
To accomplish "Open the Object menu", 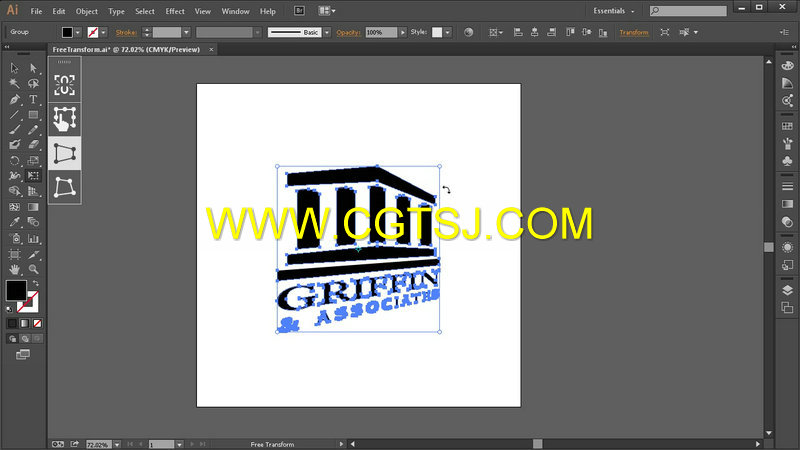I will (87, 11).
